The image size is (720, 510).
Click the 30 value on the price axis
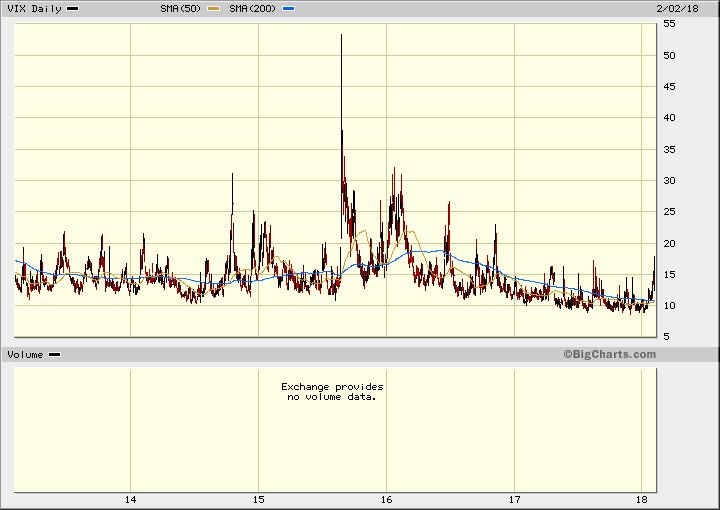point(669,181)
